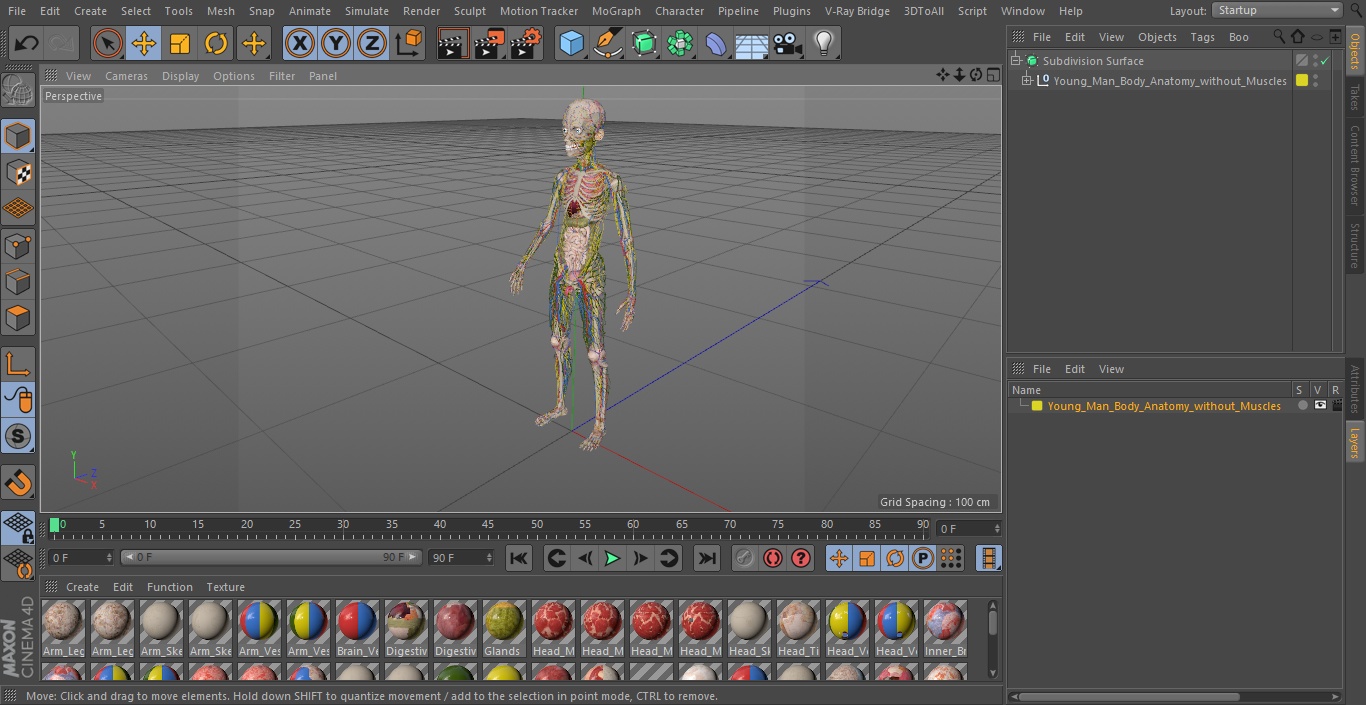Switch to the Takes side tab

pyautogui.click(x=1355, y=96)
